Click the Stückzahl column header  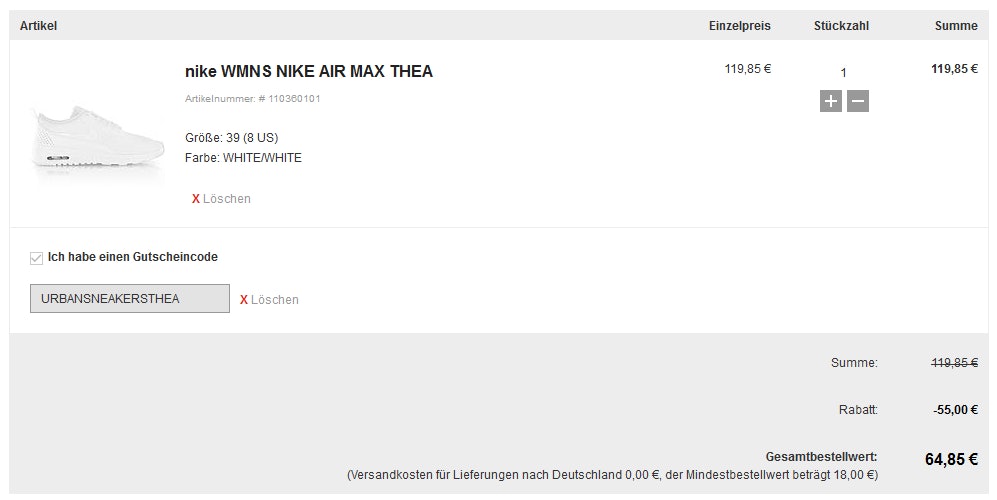point(841,26)
